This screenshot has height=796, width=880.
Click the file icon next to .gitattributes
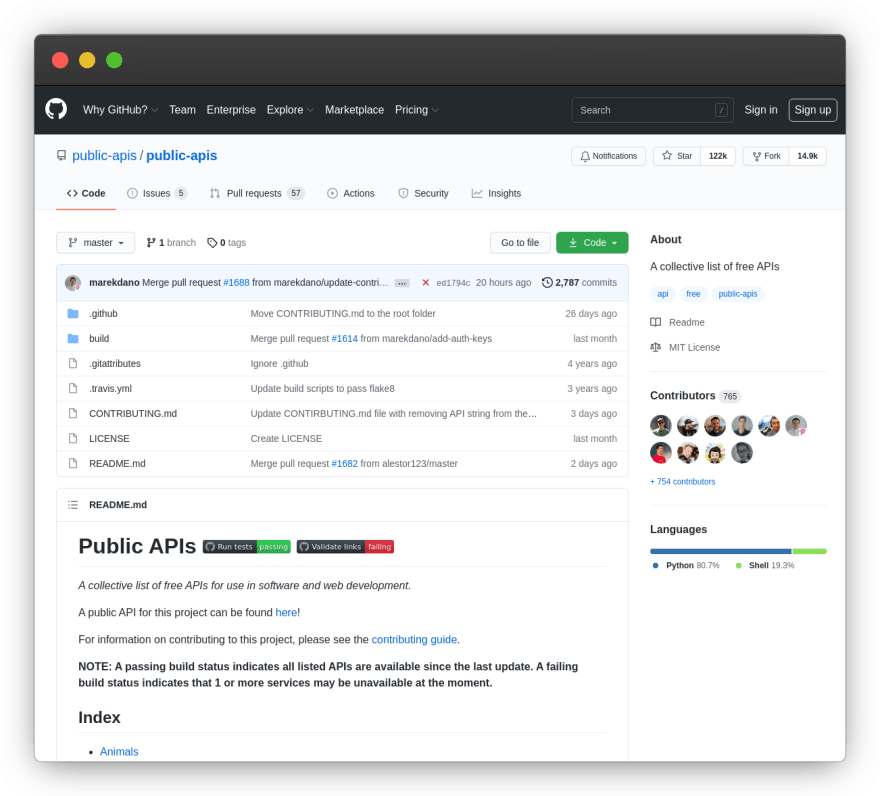coord(73,363)
